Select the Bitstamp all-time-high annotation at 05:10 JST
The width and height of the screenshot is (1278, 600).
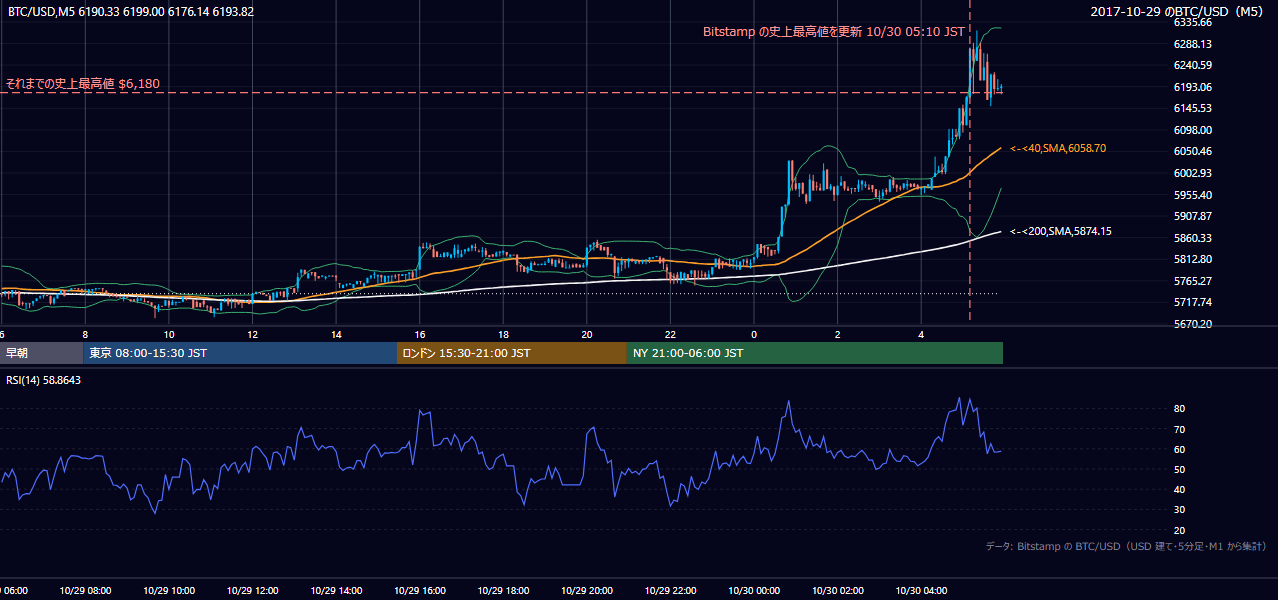coord(834,32)
